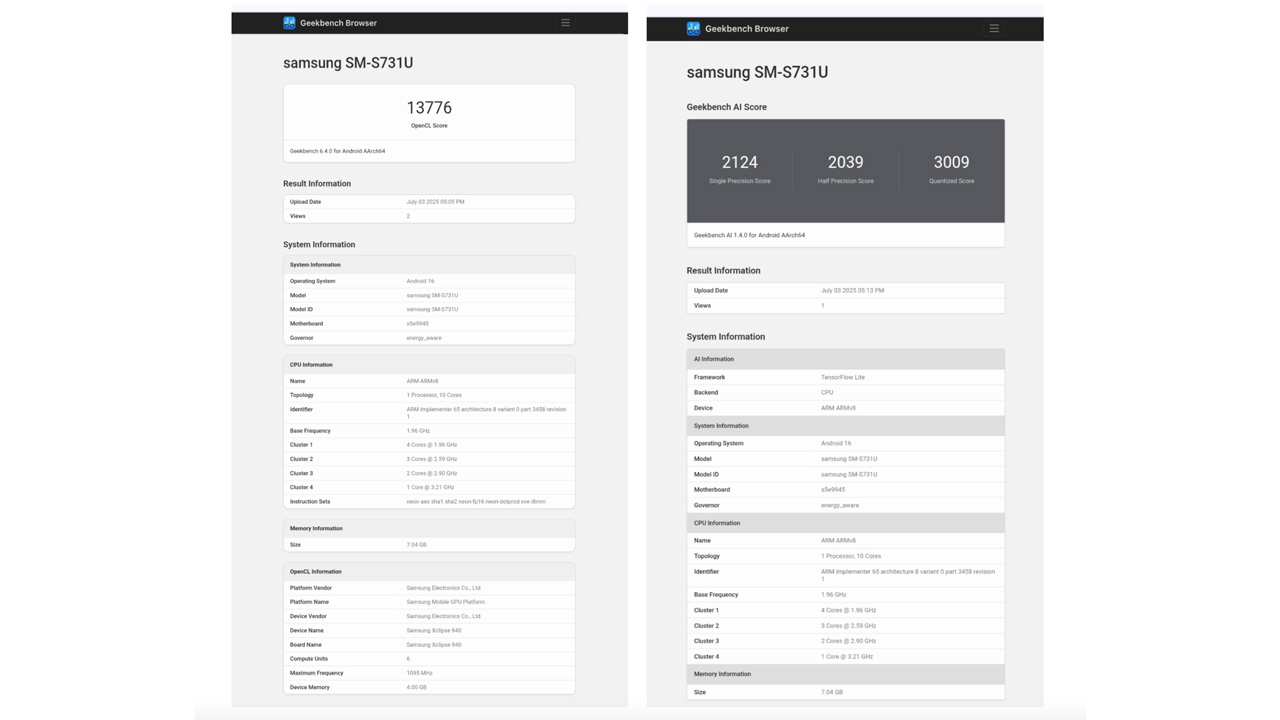Click the Views label on the AI page
Screen dimensions: 1280x720
703,306
